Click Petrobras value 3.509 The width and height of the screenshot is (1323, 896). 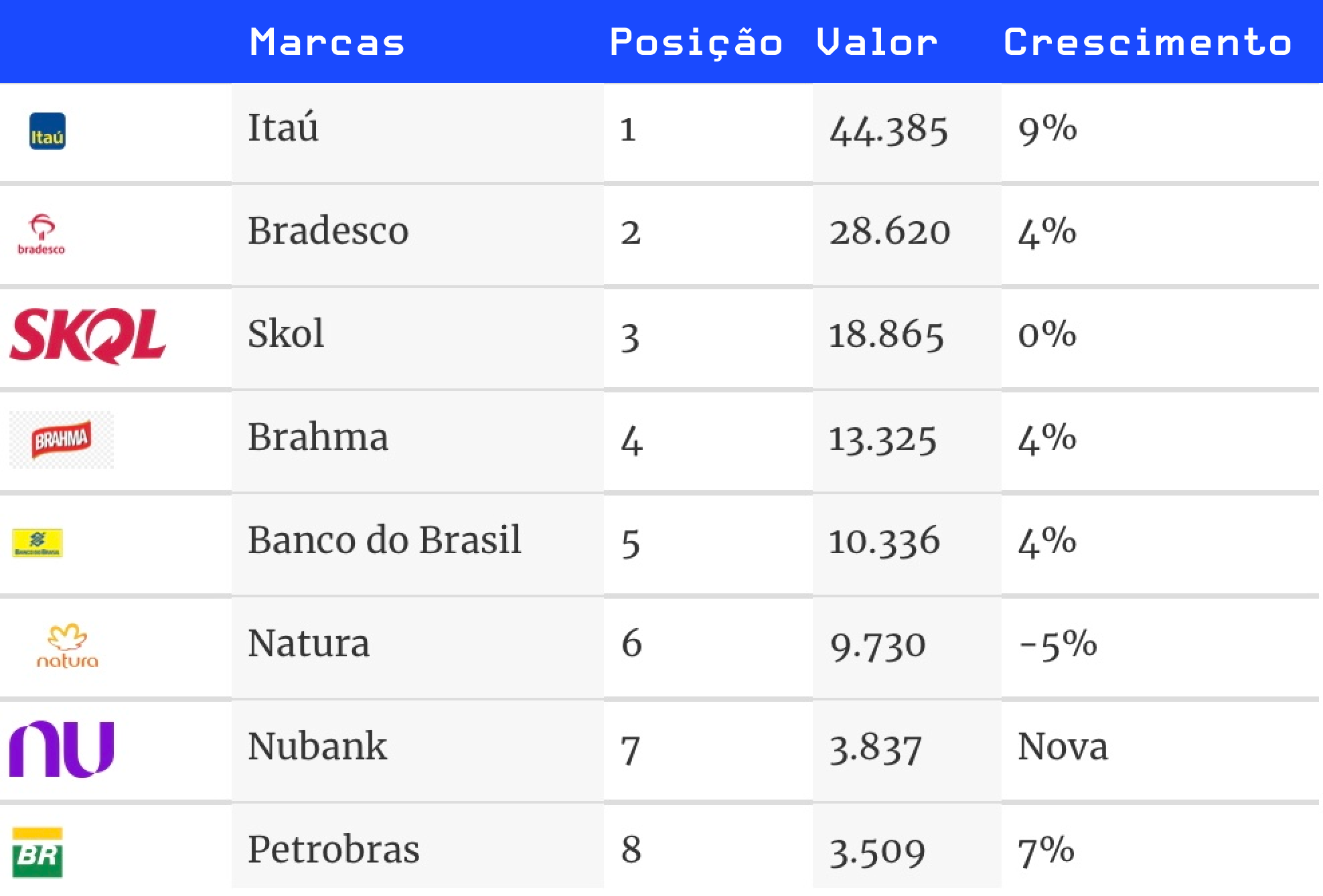[877, 852]
